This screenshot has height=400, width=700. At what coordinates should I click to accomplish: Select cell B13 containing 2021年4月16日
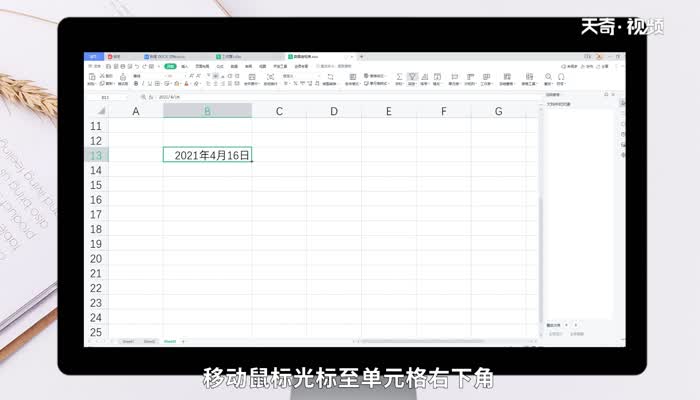207,155
